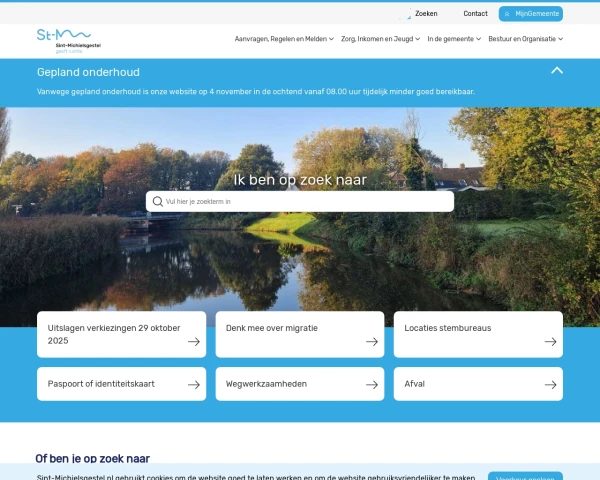Image resolution: width=600 pixels, height=480 pixels.
Task: Open Uitslagen verkiezingen 29 oktober 2025 card
Action: [121, 335]
